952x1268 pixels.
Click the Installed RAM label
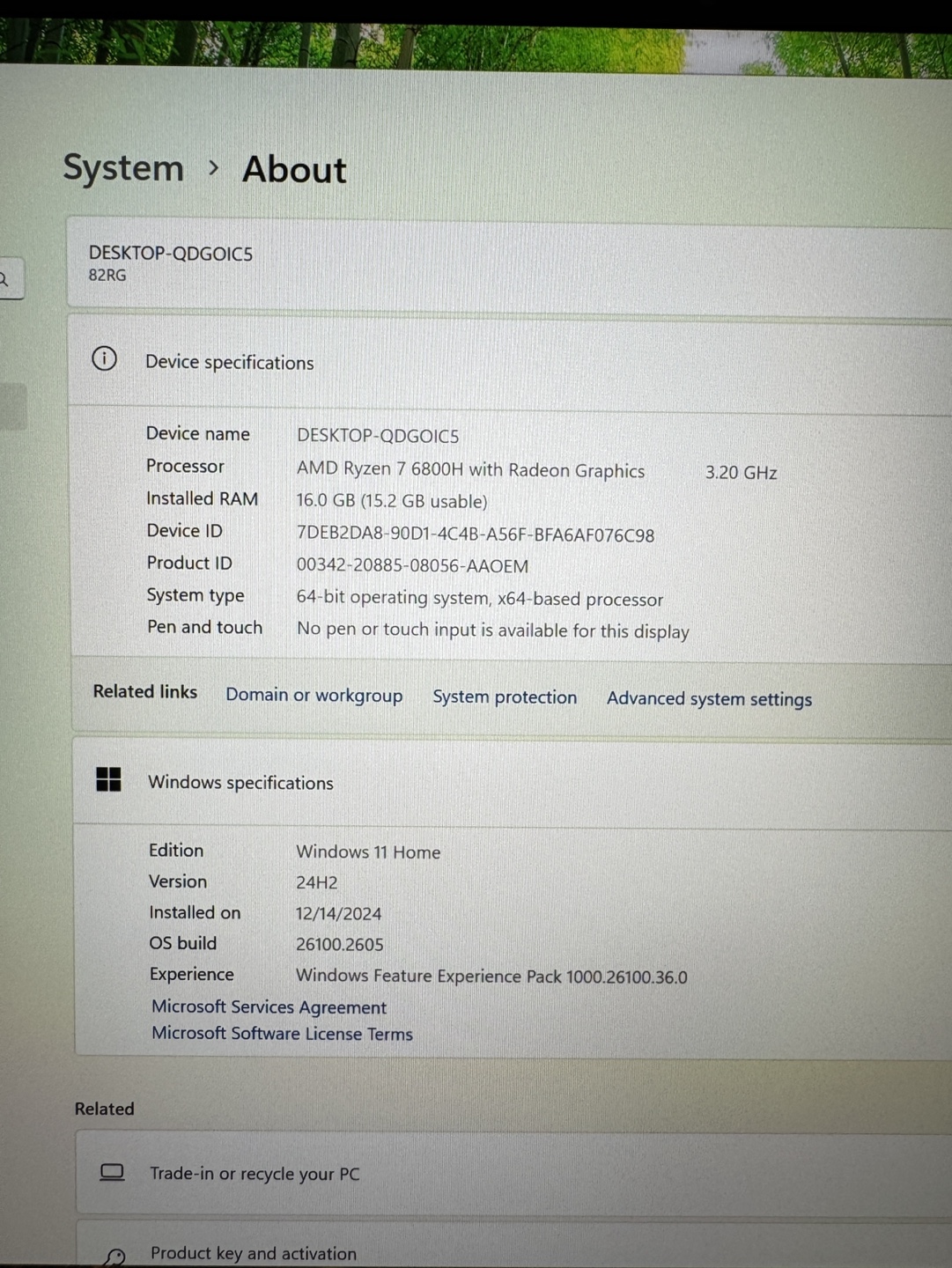tap(202, 498)
